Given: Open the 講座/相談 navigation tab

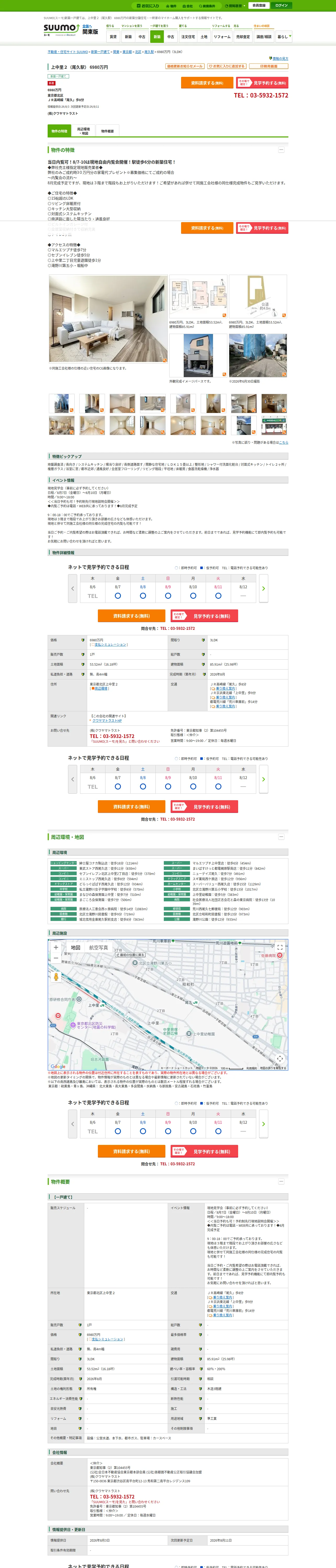Looking at the screenshot, I should click(264, 37).
